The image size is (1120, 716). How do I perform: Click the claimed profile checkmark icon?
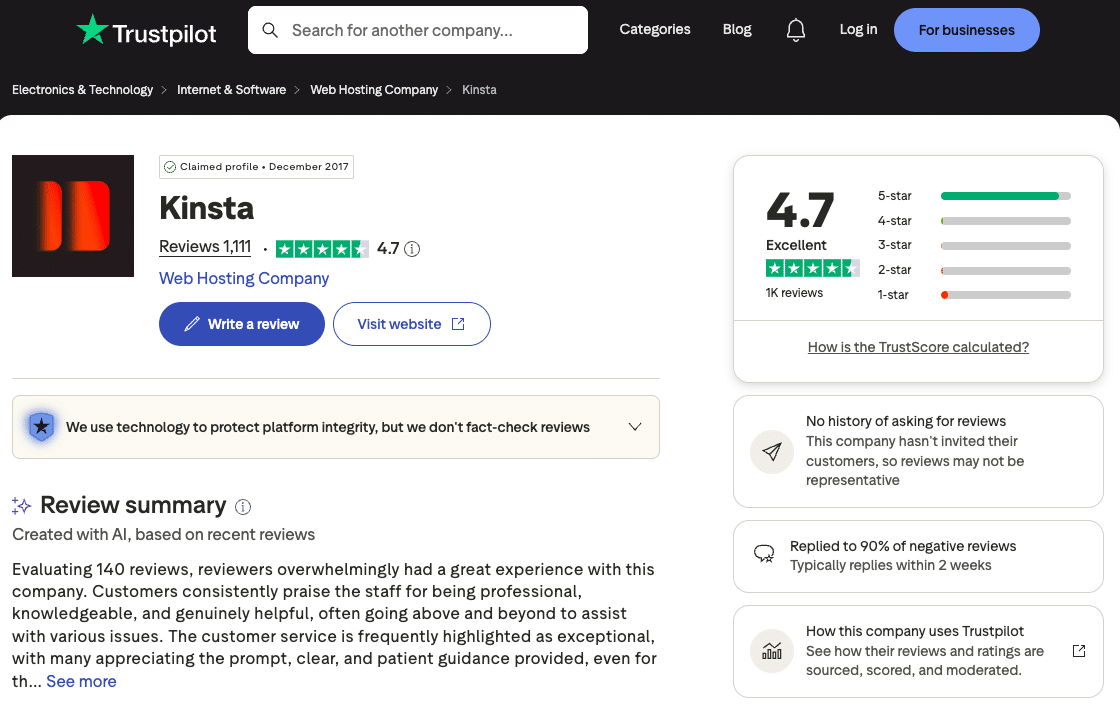tap(170, 167)
